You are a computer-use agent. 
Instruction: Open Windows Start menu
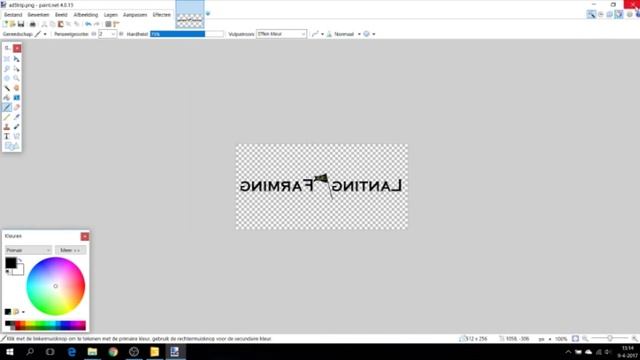tap(9, 352)
